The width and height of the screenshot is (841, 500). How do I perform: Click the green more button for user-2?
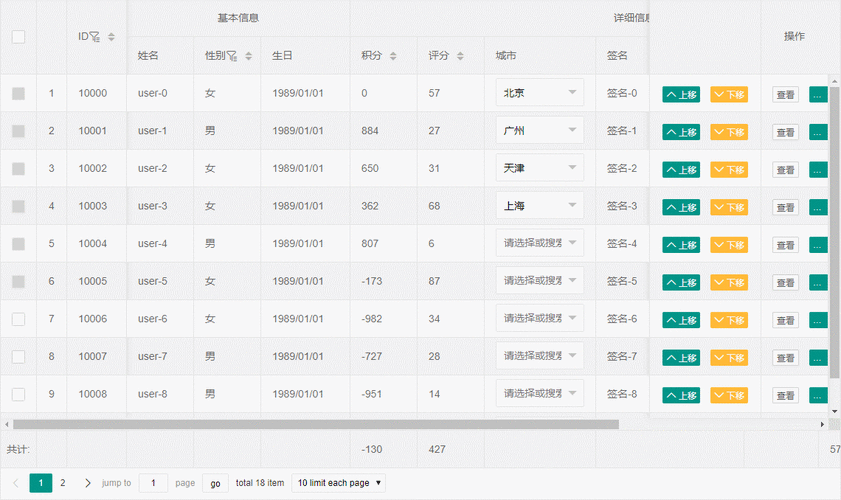coord(818,170)
